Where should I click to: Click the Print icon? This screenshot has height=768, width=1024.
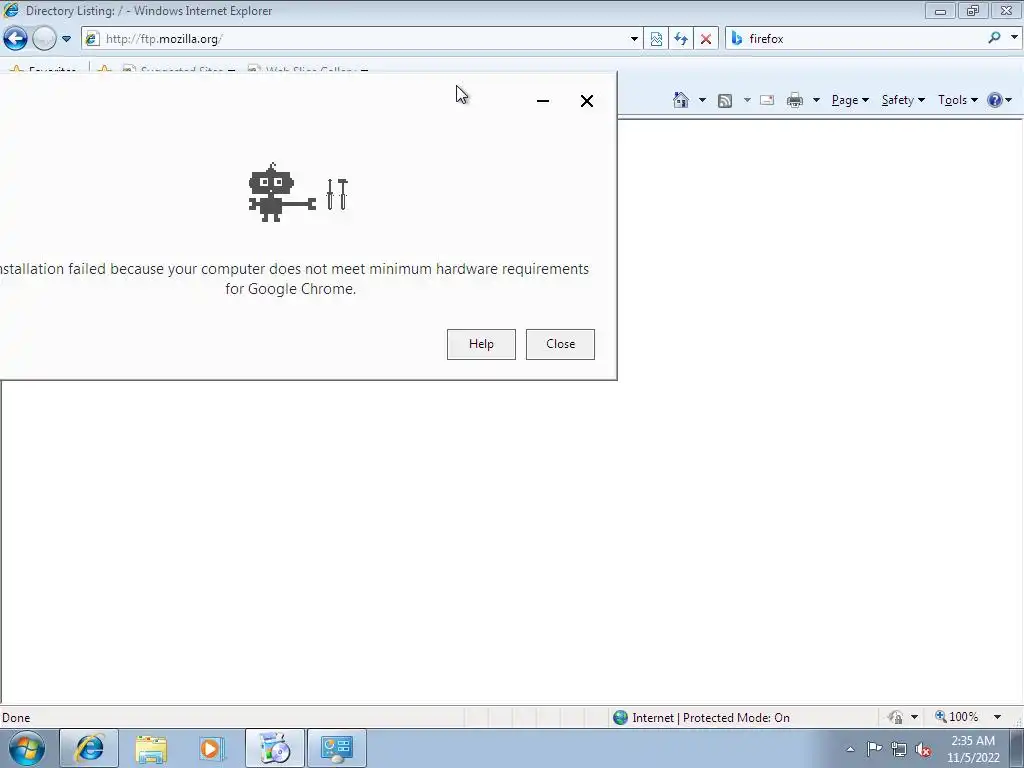pyautogui.click(x=795, y=100)
